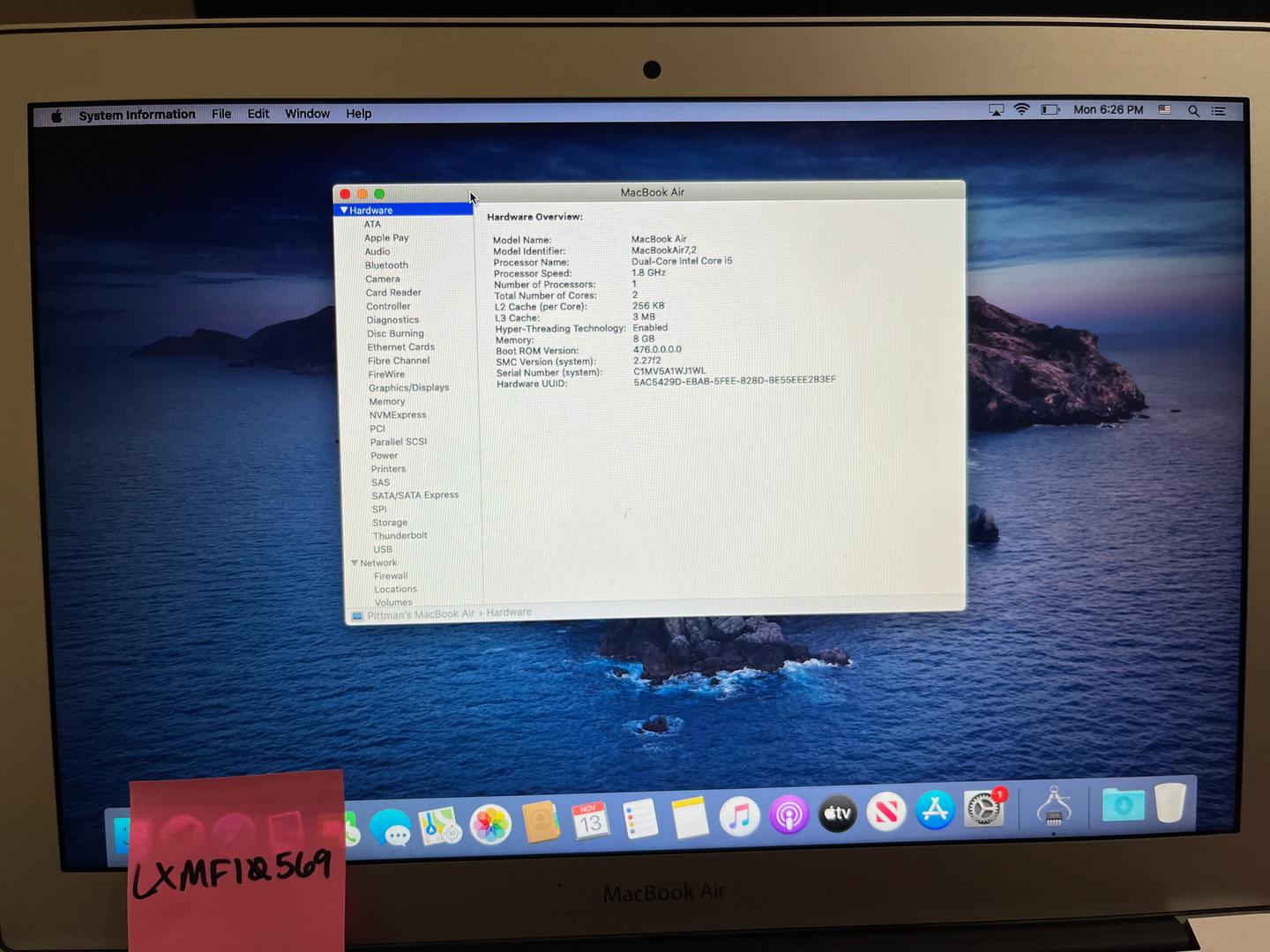
Task: Launch Music from the Dock
Action: pyautogui.click(x=739, y=816)
